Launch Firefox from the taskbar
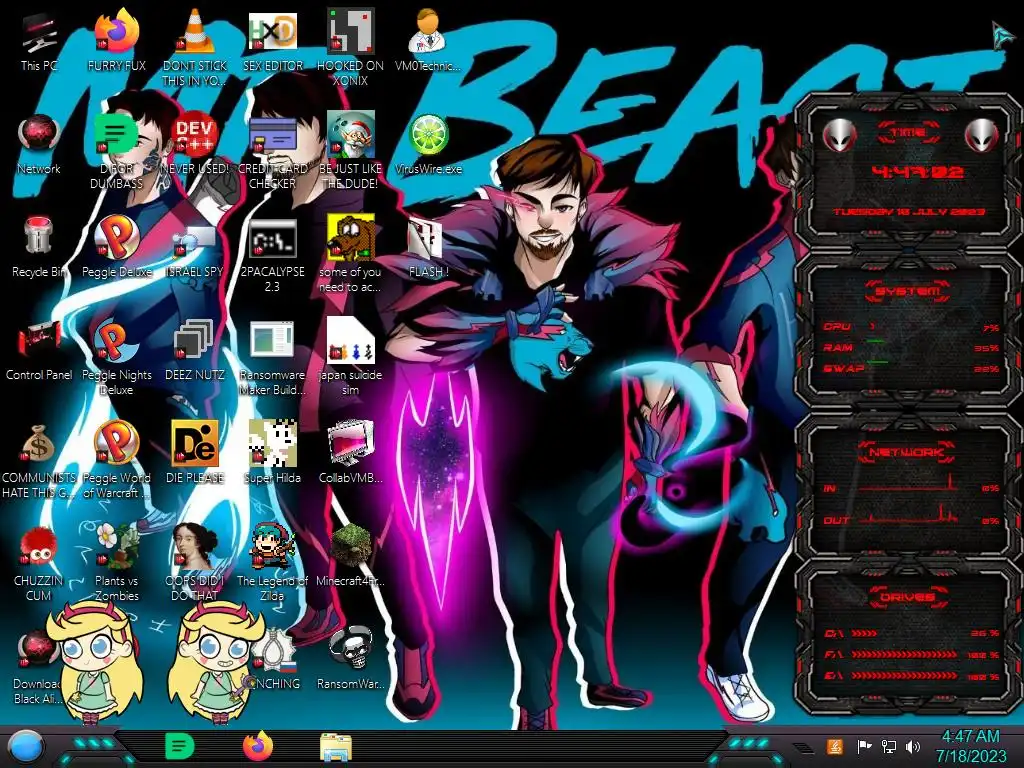The image size is (1024, 768). tap(258, 746)
